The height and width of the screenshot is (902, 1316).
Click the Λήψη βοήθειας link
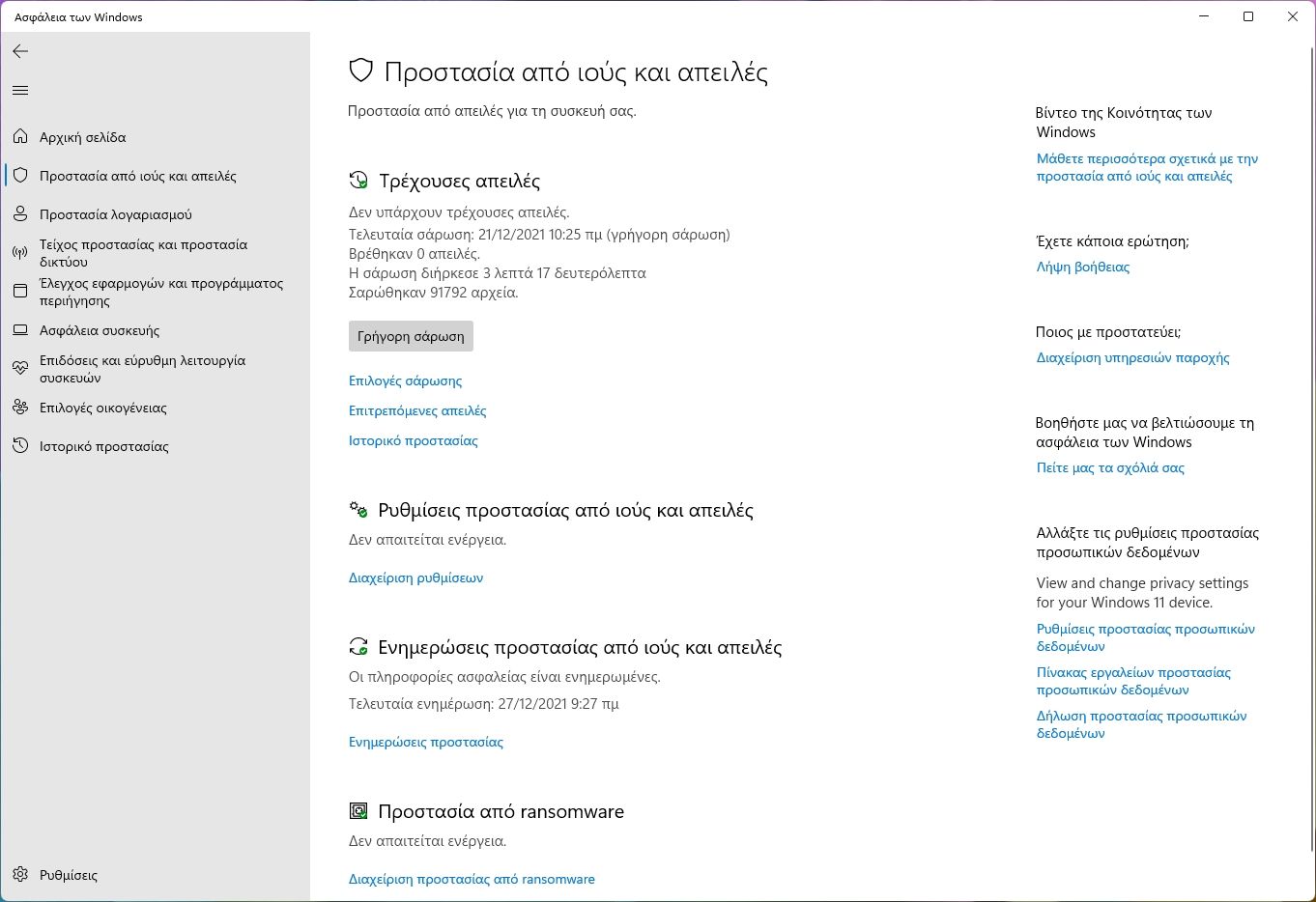(1082, 267)
